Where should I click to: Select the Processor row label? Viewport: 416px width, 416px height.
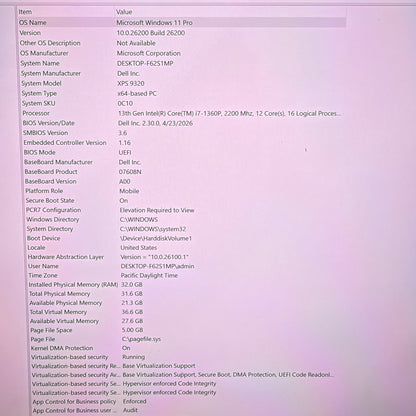(36, 113)
